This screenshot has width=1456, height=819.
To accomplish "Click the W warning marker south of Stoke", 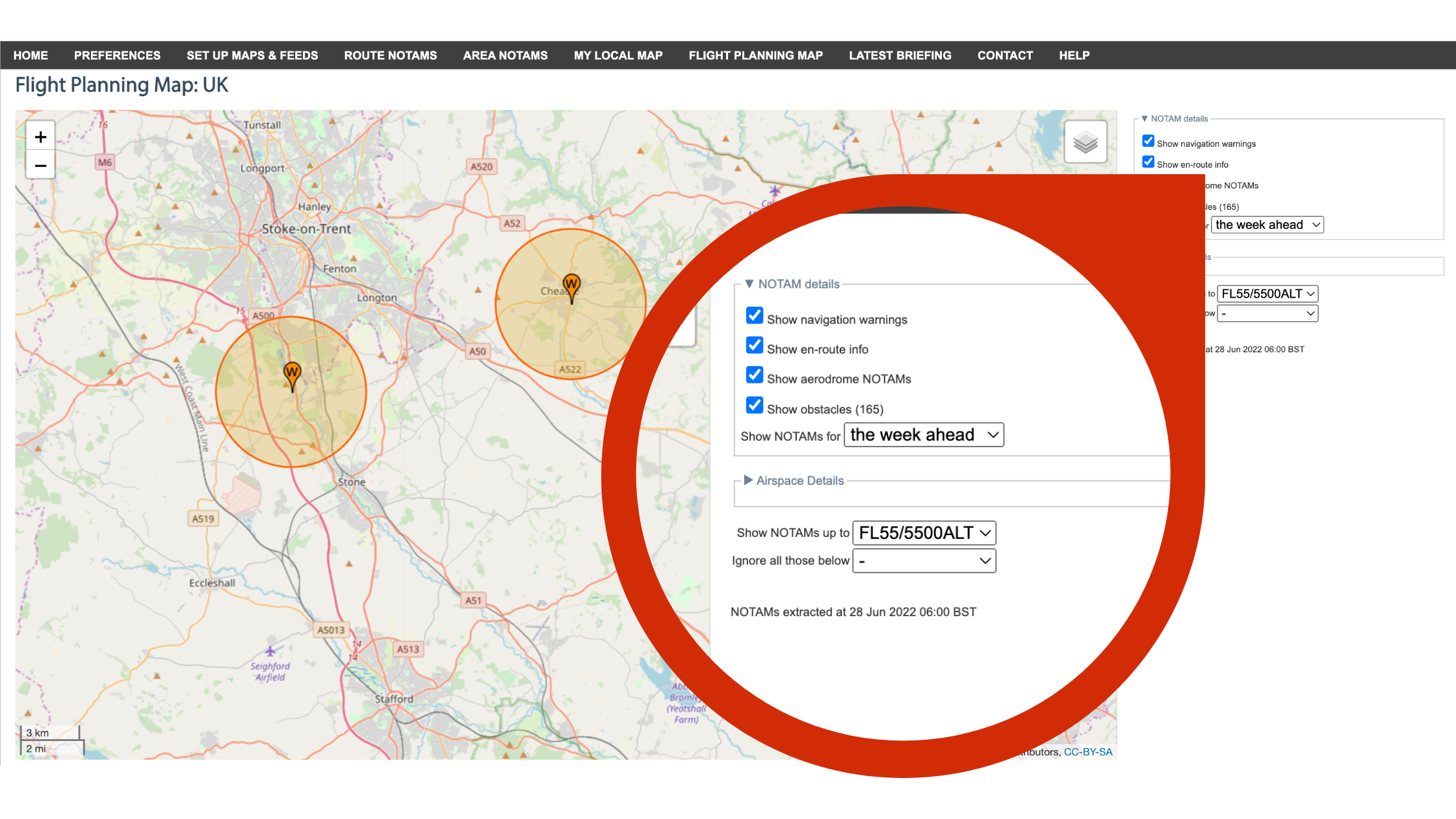I will pos(292,373).
